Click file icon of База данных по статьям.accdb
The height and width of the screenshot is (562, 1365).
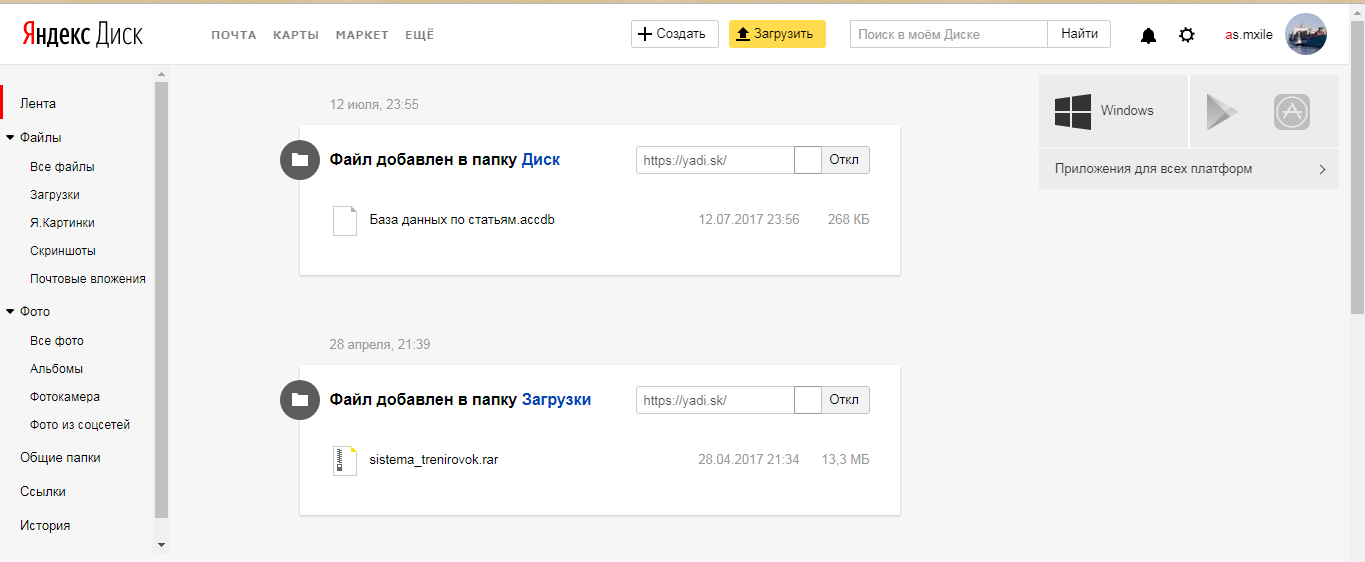click(345, 220)
